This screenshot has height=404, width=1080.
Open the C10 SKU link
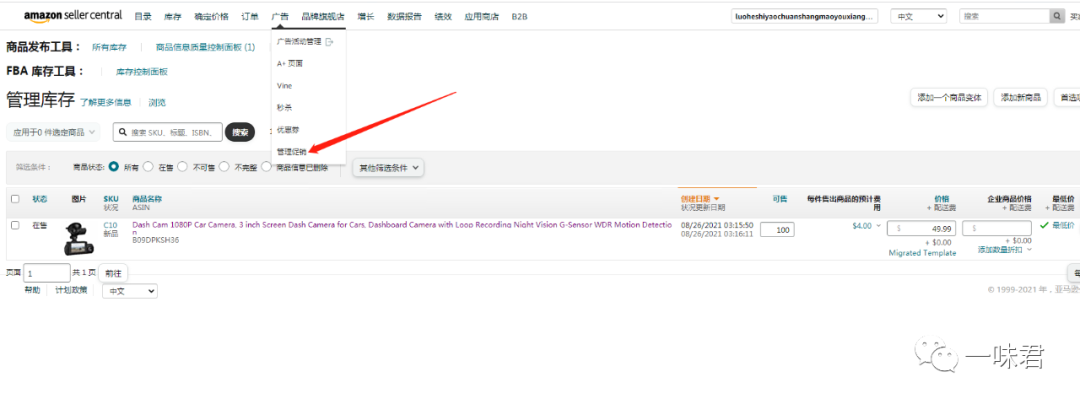110,225
